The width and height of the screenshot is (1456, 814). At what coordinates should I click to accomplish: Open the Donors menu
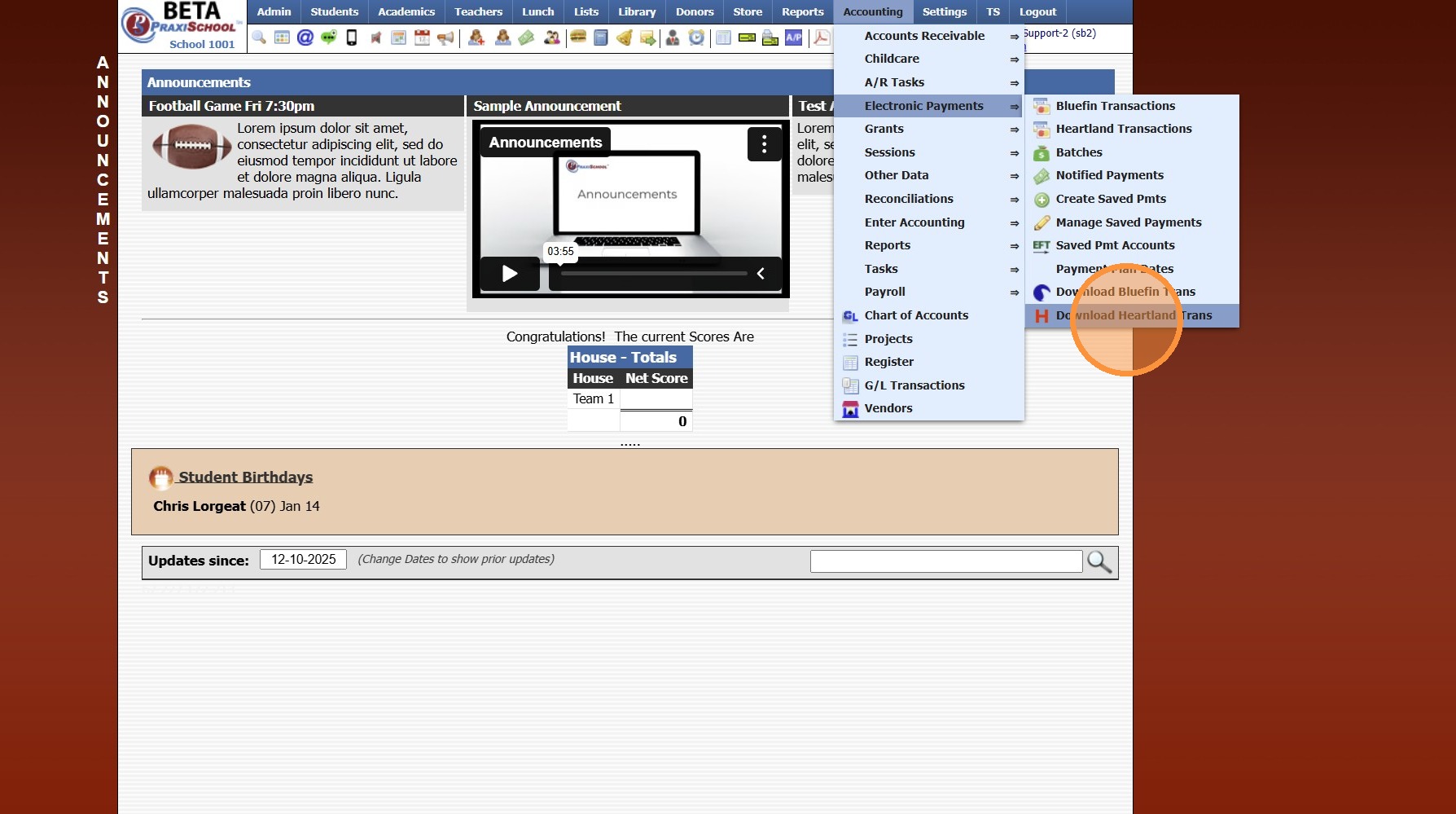coord(695,11)
